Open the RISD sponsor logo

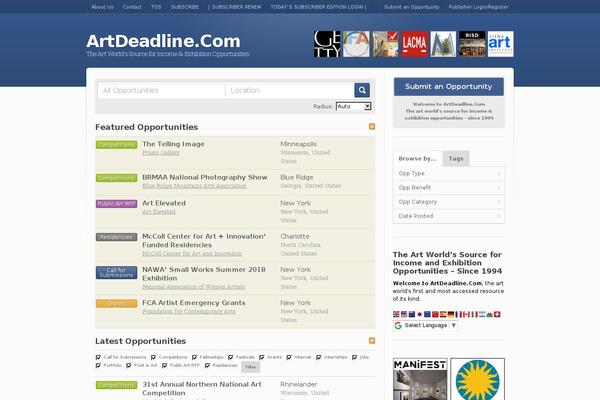[472, 44]
